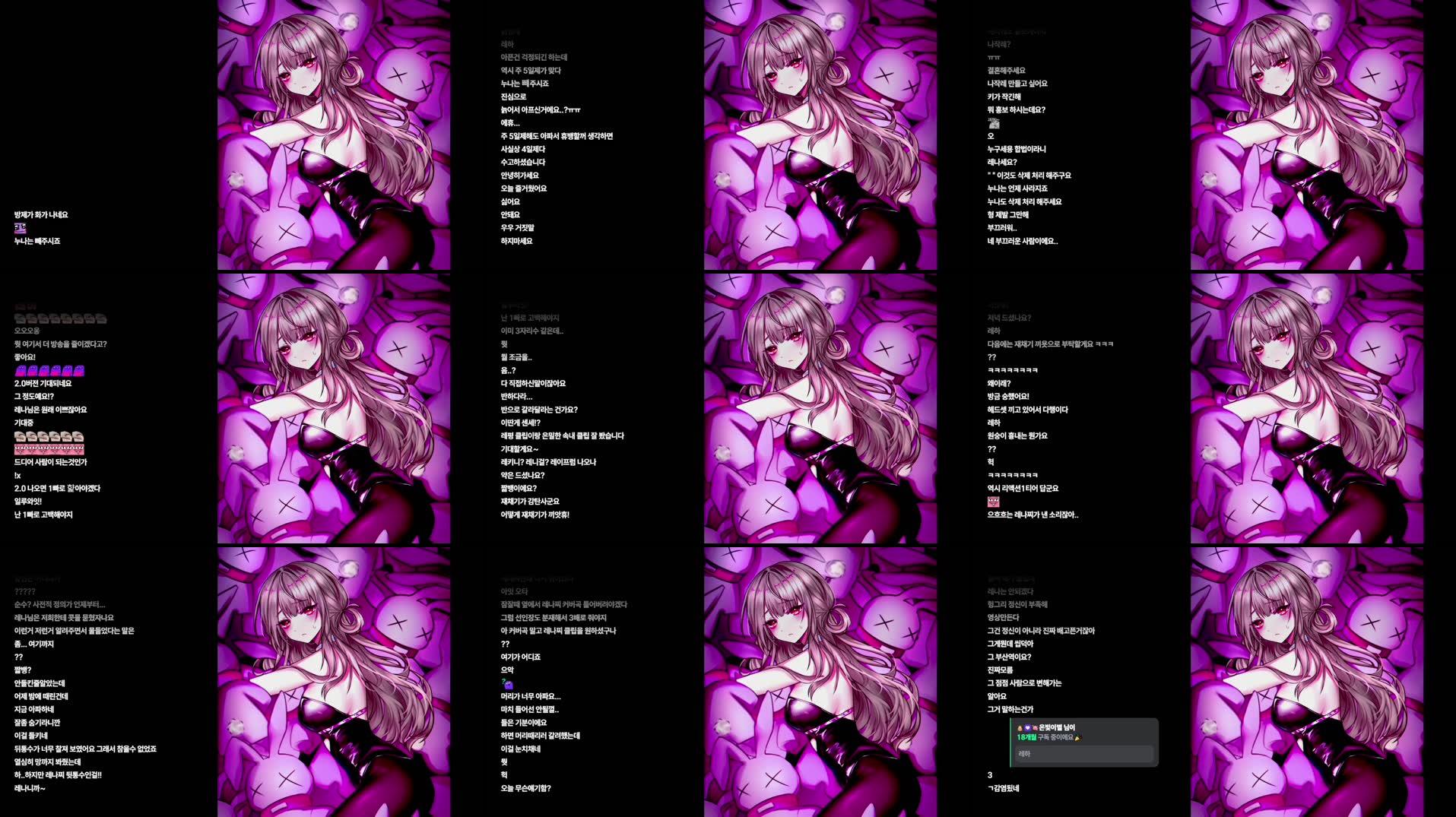
Task: Click the chat line '방제가 화가 나네요'
Action: click(x=41, y=215)
